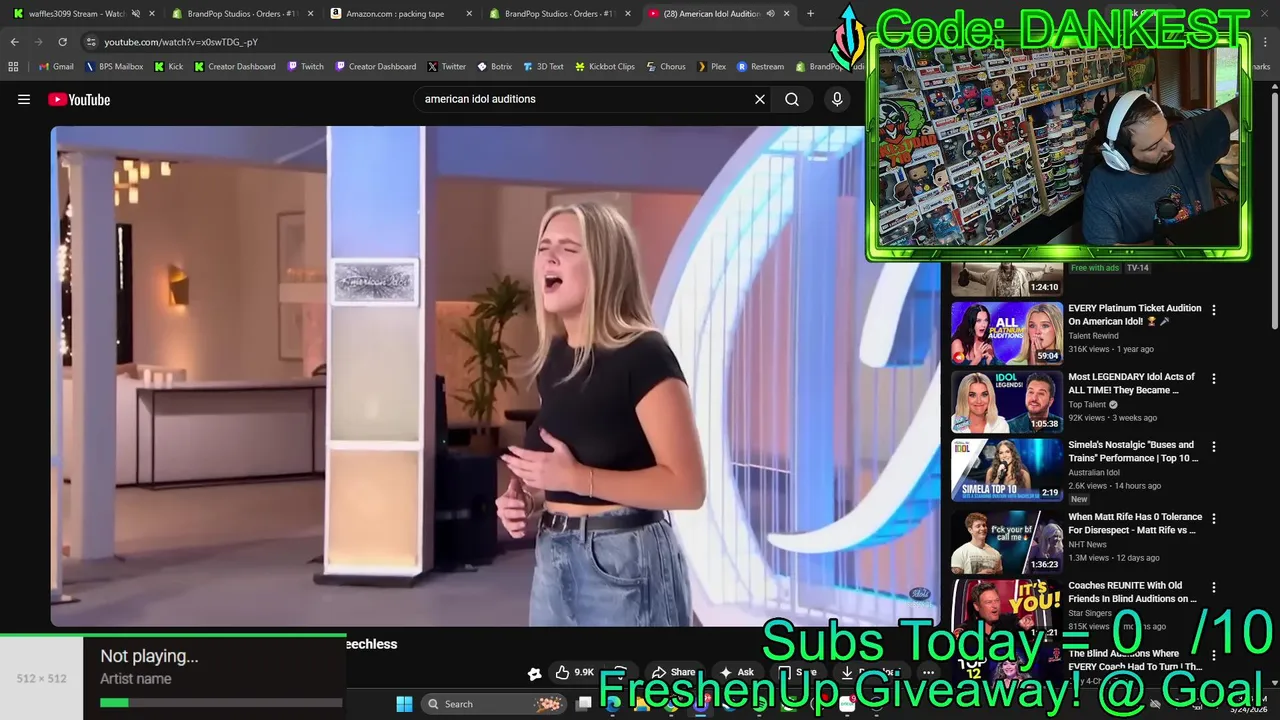The image size is (1280, 720).
Task: Open the Botrix bookmark
Action: [x=495, y=67]
